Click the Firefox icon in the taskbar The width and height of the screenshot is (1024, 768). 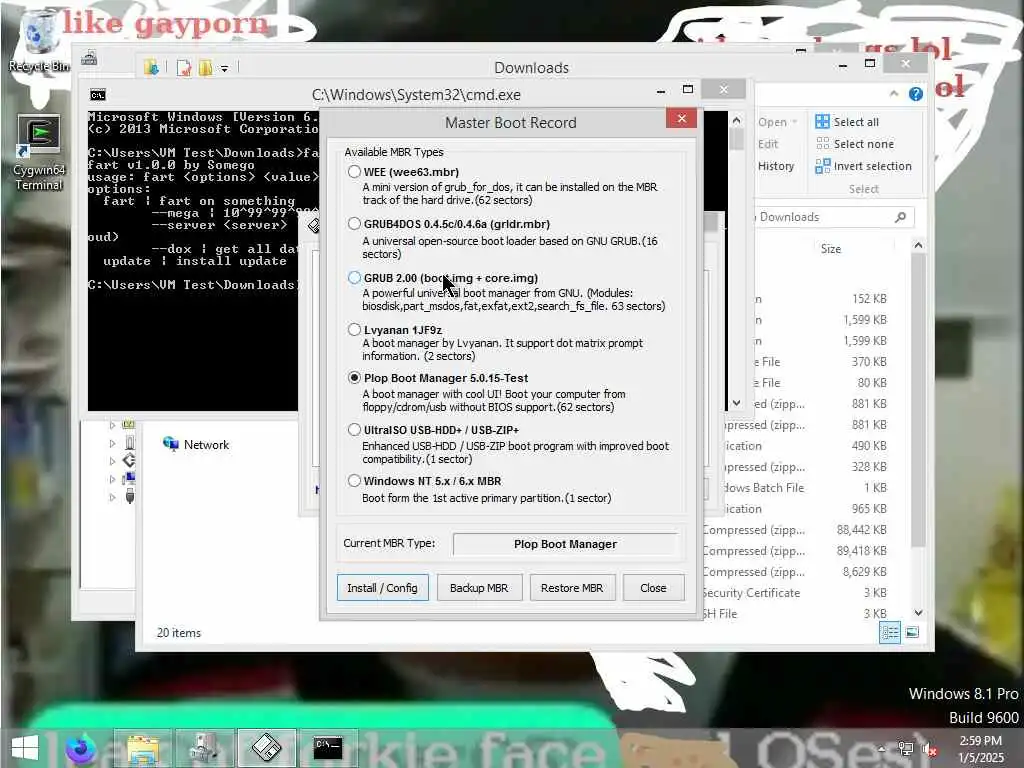click(x=81, y=748)
